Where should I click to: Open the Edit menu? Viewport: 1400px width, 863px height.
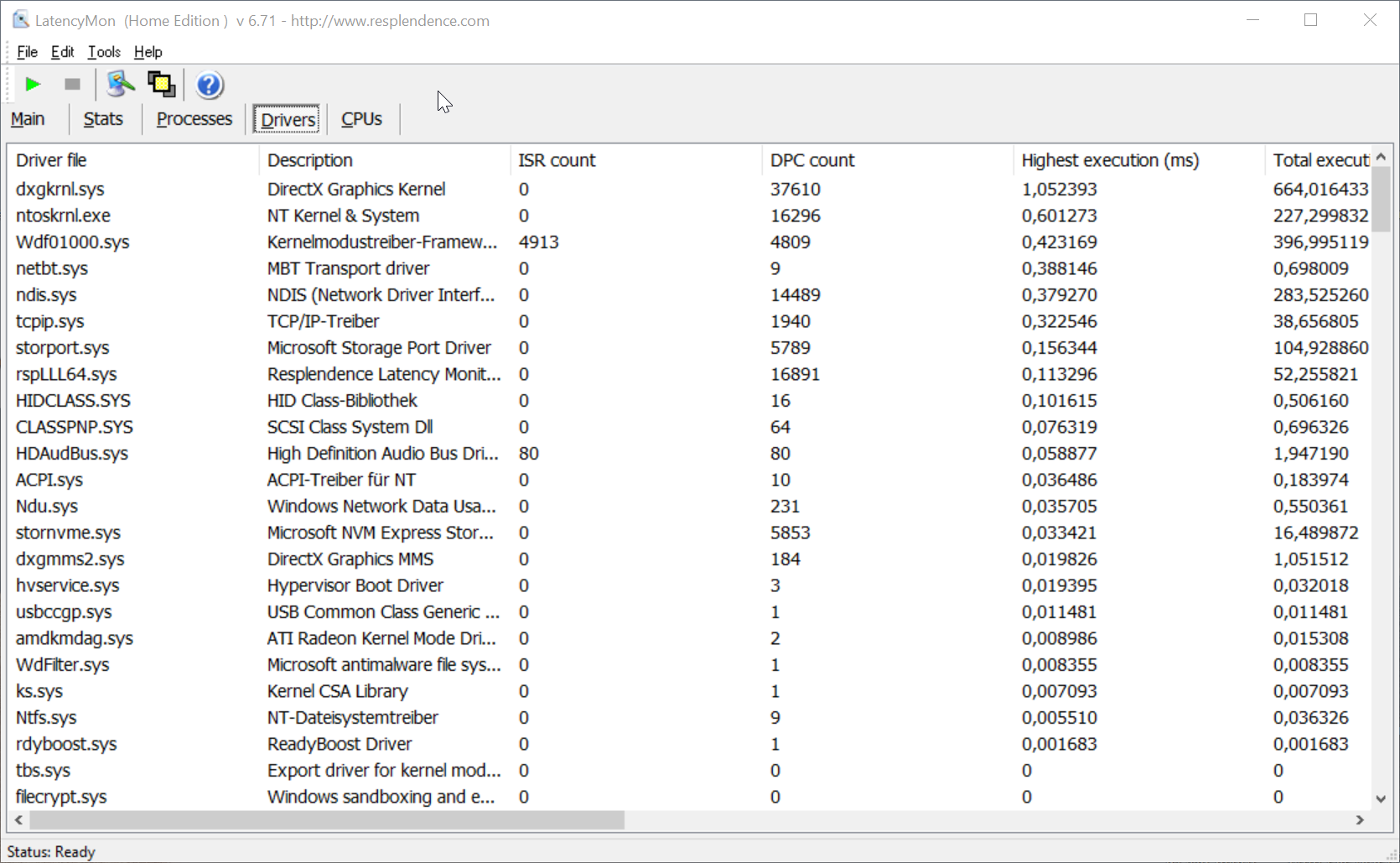[62, 52]
